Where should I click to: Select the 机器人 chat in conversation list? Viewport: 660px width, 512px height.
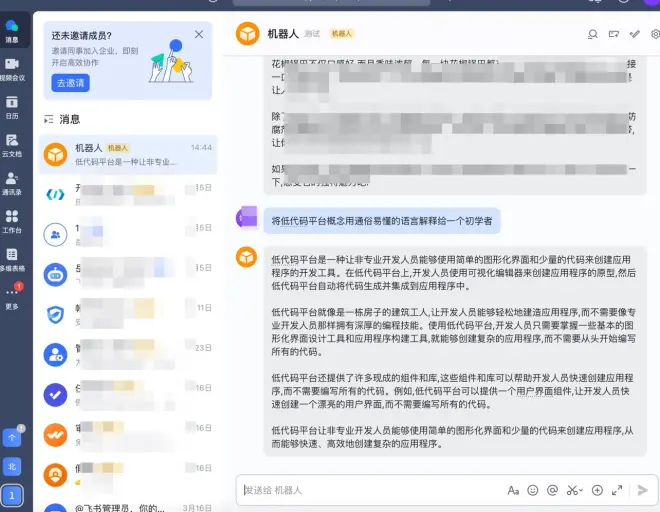pos(125,154)
